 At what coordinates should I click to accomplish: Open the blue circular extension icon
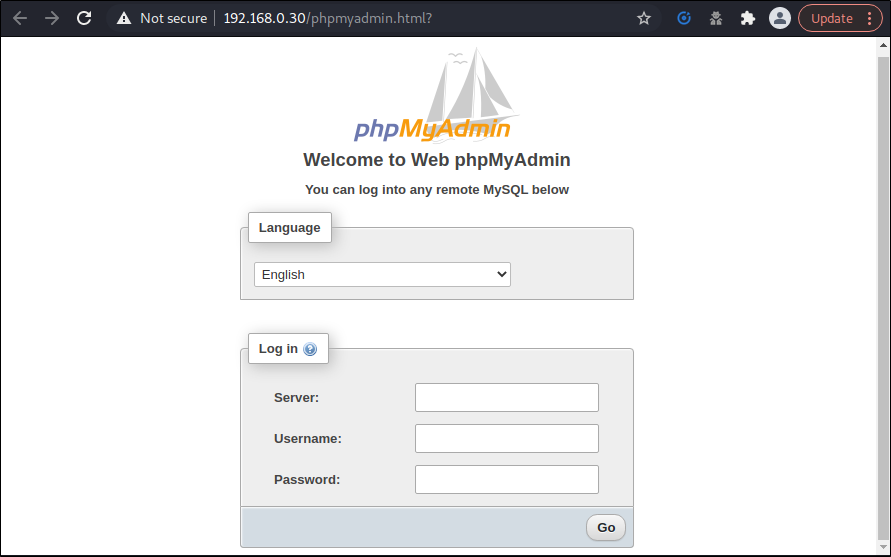pyautogui.click(x=684, y=18)
